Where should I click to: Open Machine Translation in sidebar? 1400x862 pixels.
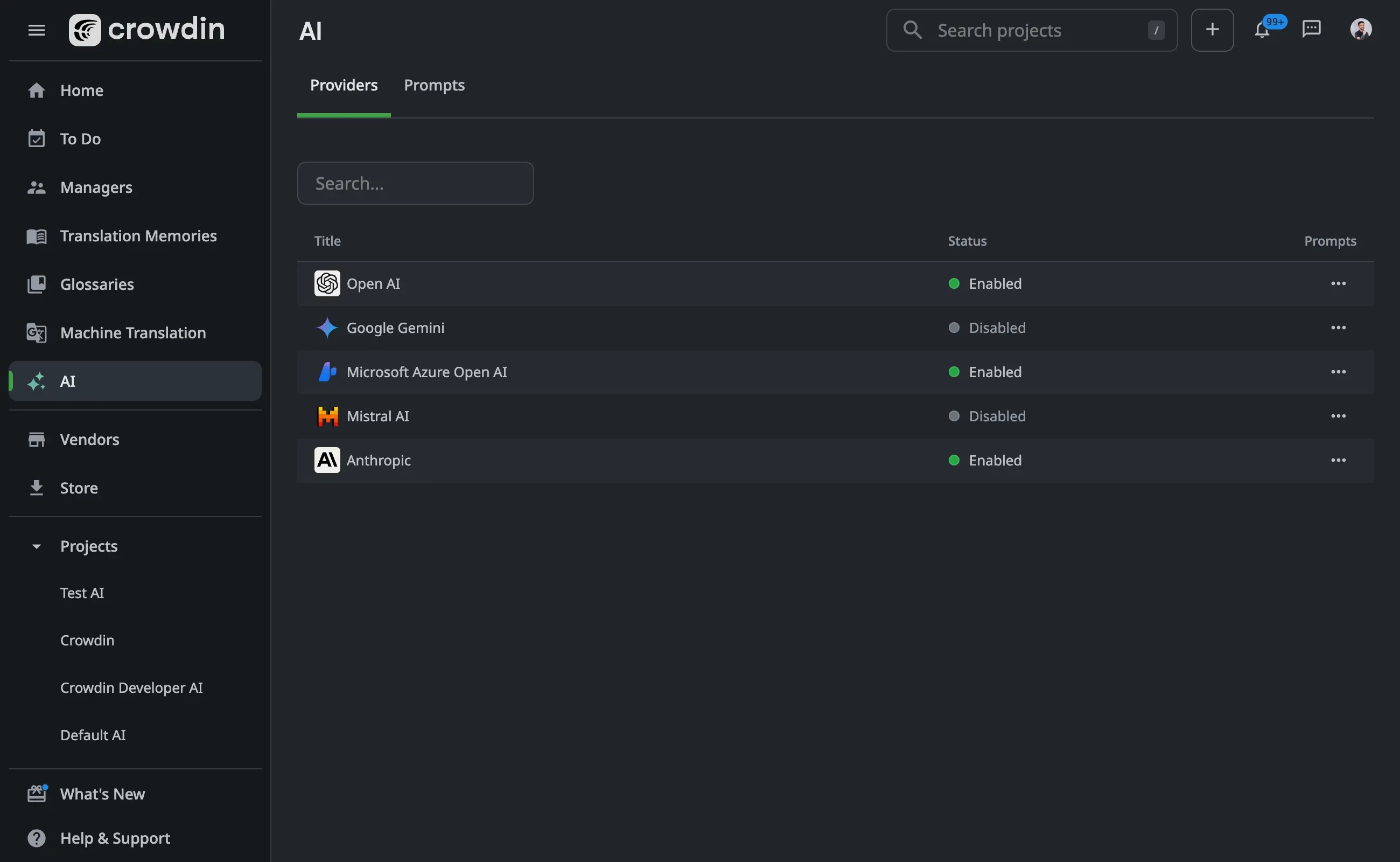[x=133, y=332]
